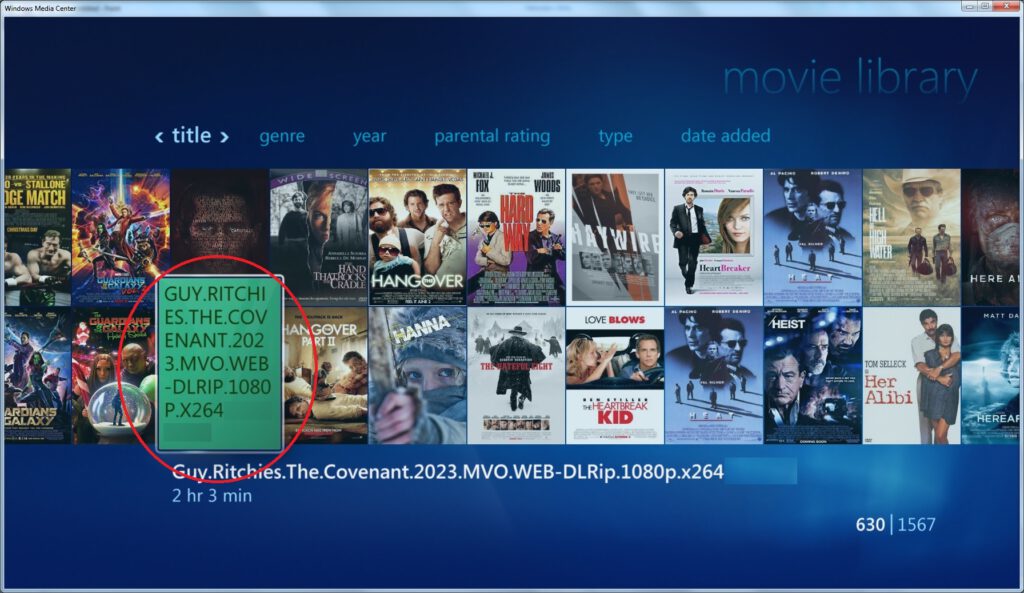The image size is (1024, 593).
Task: Open The Hand That Rocks the Cradle
Action: click(319, 237)
